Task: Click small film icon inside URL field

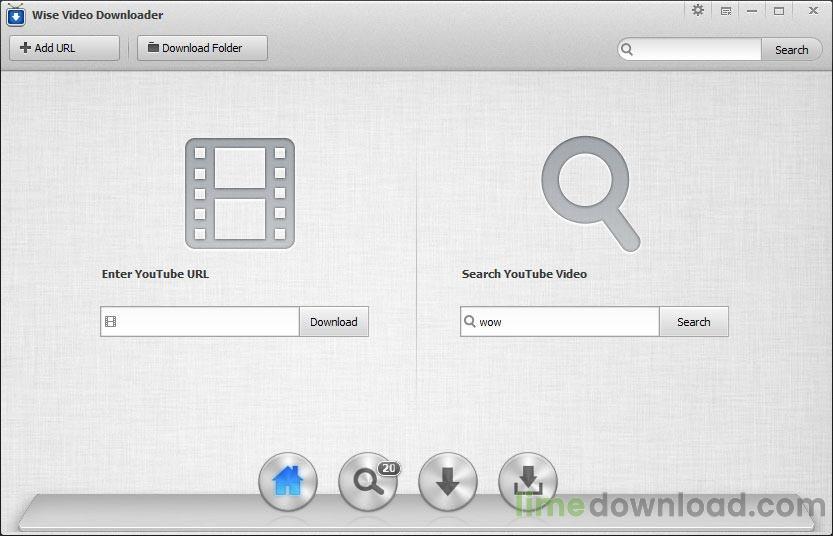Action: (x=110, y=321)
